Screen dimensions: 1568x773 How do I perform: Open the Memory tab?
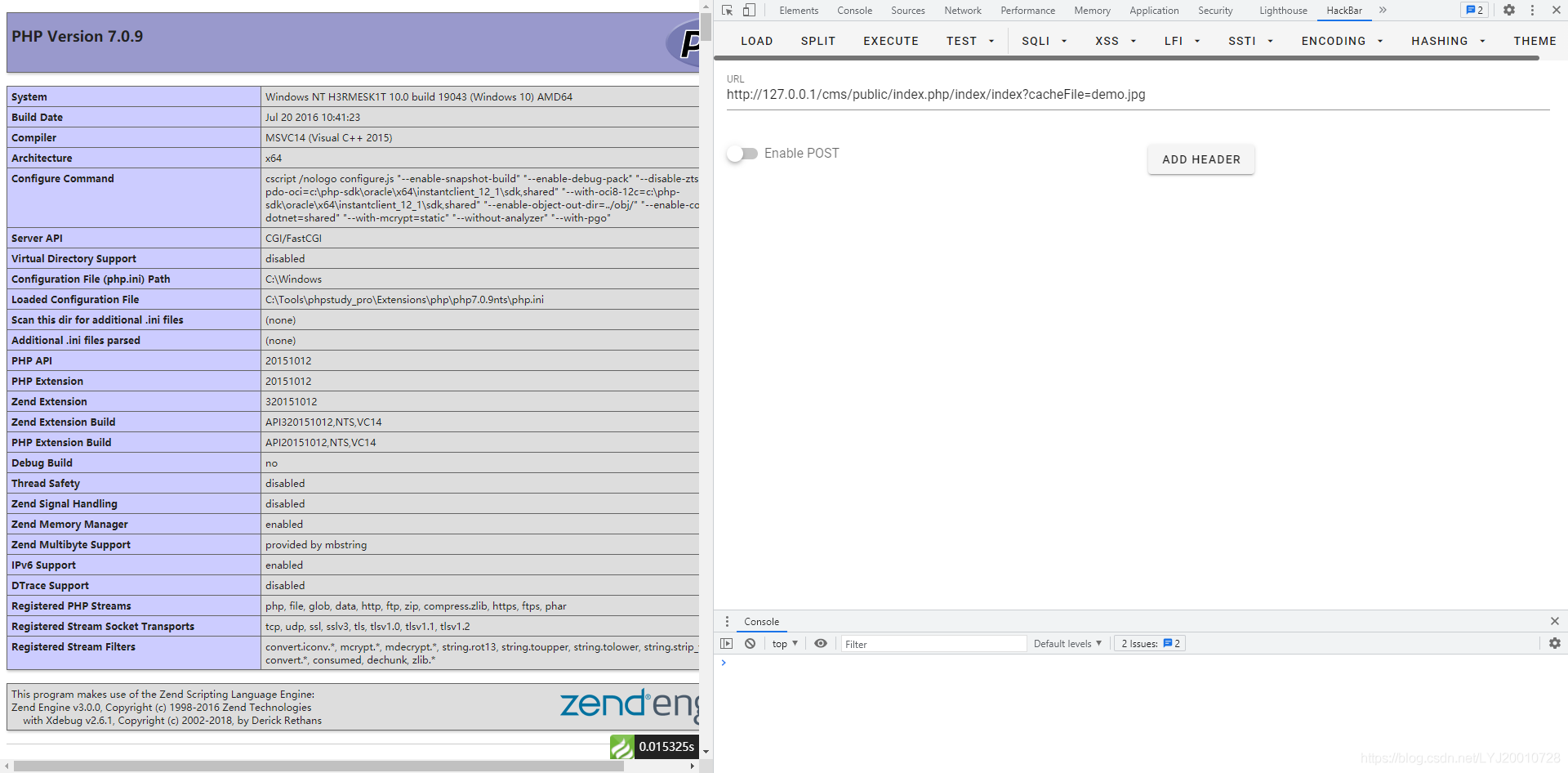[x=1092, y=11]
